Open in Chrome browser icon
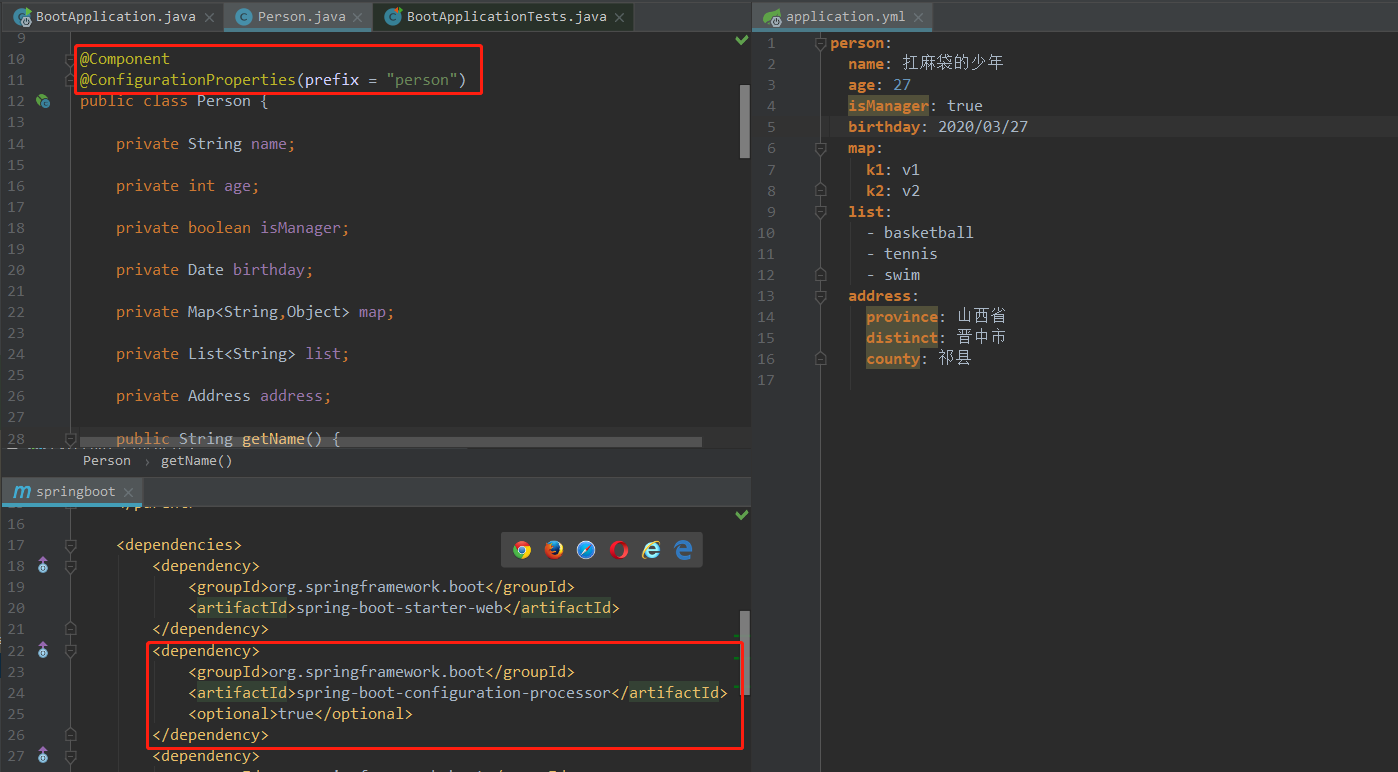Screen dimensions: 1398x772 click(522, 550)
